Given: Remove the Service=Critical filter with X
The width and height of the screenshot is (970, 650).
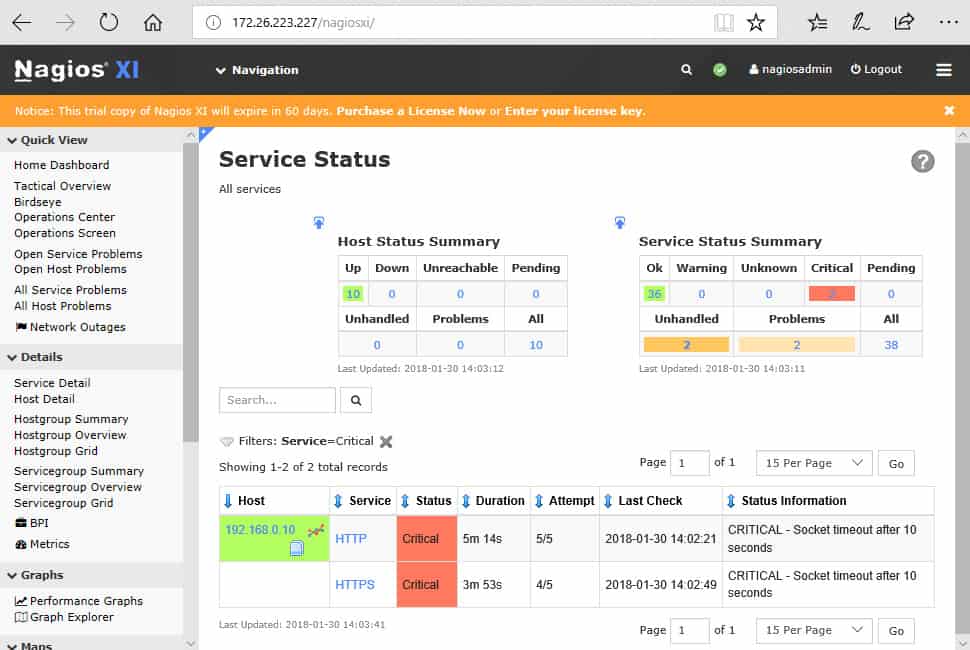Looking at the screenshot, I should coord(386,442).
